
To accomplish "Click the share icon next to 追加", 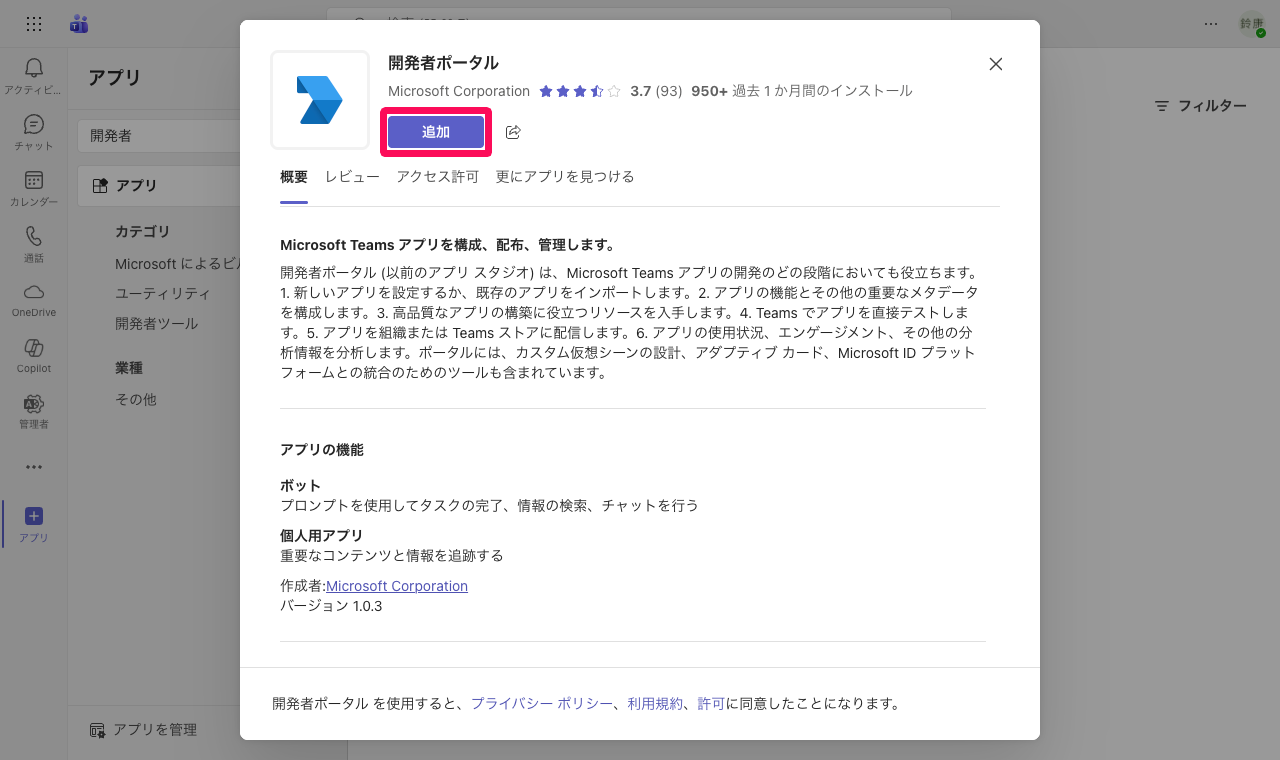I will [513, 132].
